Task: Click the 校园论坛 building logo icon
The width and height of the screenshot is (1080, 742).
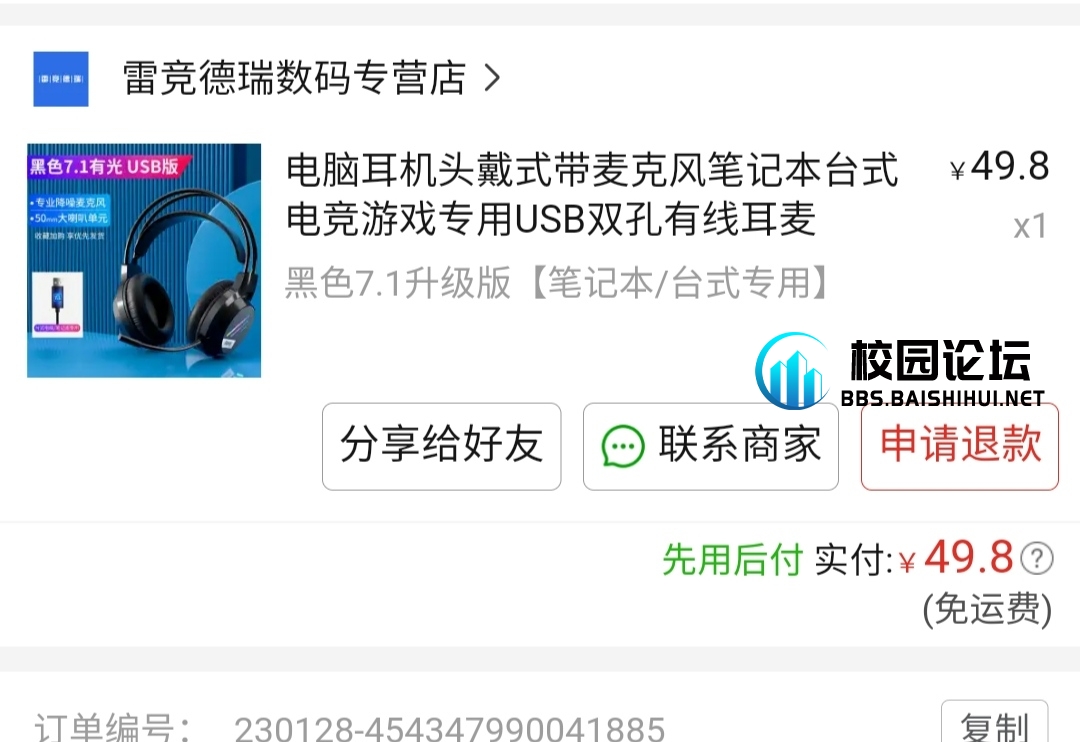Action: (x=793, y=371)
